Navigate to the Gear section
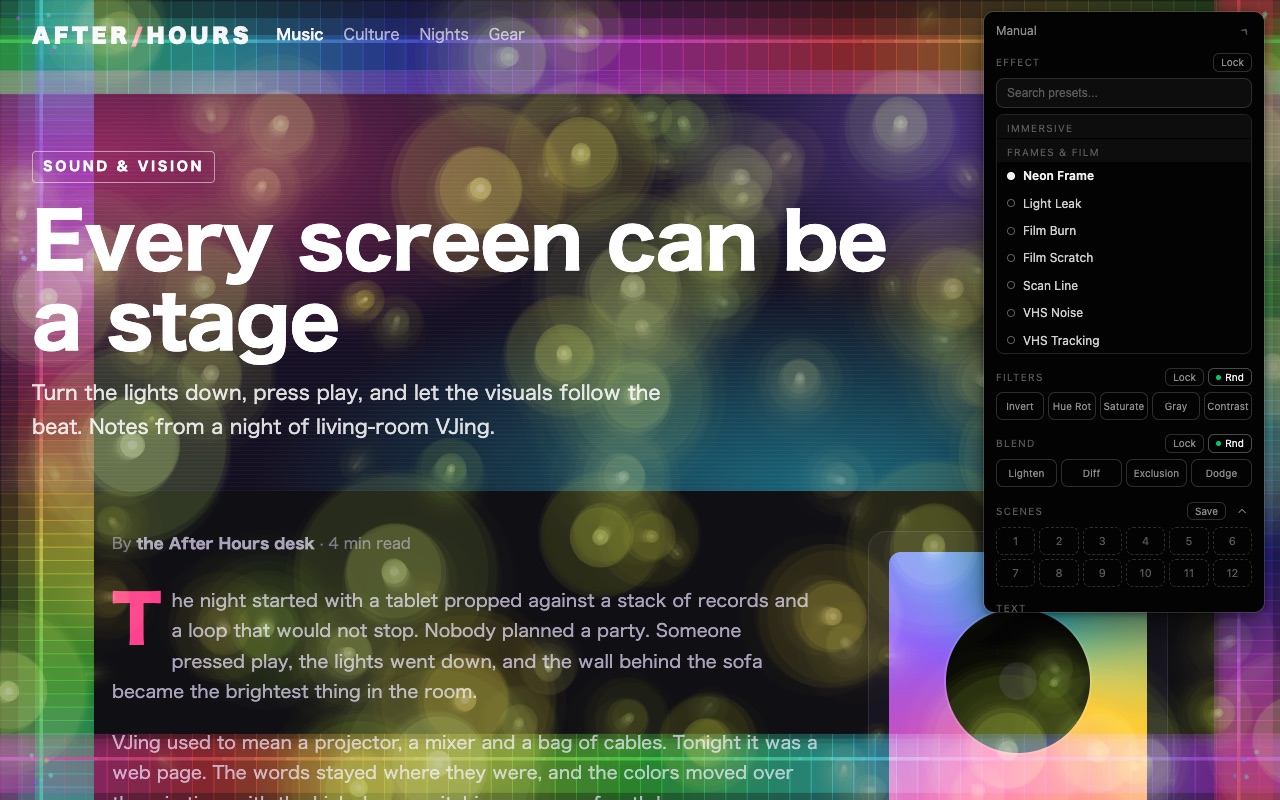 click(x=506, y=34)
